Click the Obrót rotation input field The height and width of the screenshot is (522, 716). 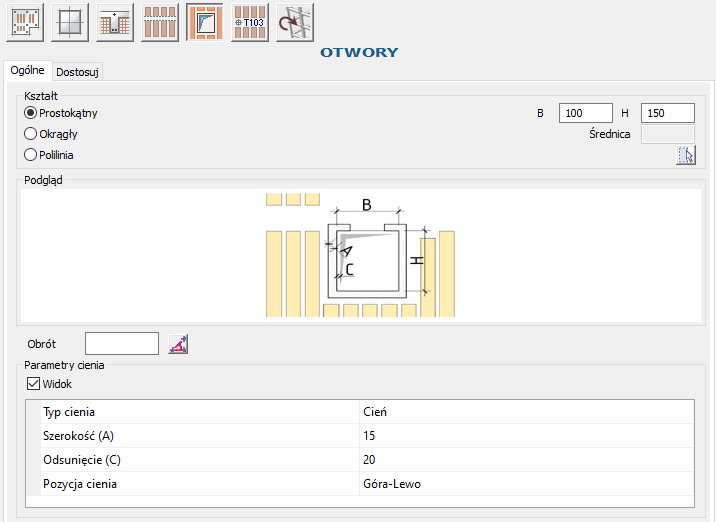point(122,344)
